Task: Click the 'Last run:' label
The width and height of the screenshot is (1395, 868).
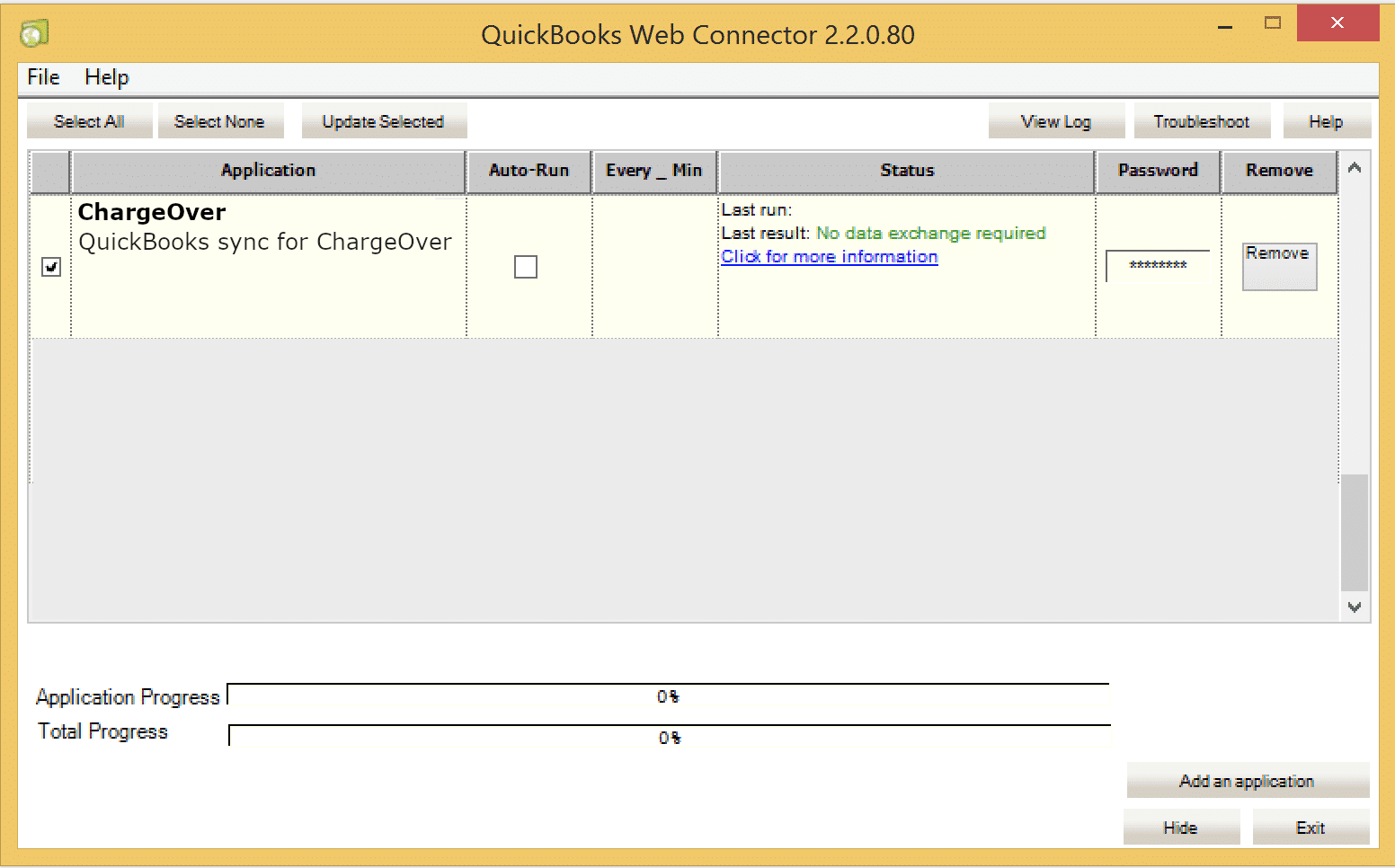Action: 757,210
